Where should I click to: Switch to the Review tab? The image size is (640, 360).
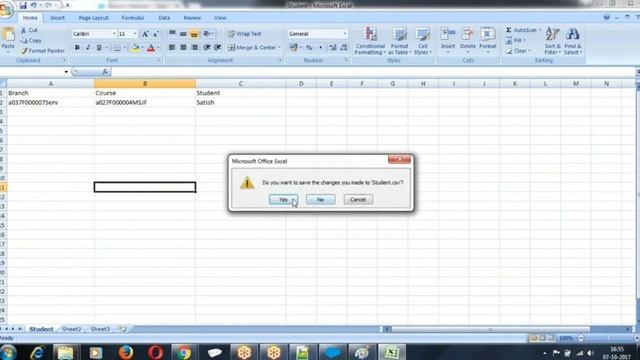pos(192,18)
